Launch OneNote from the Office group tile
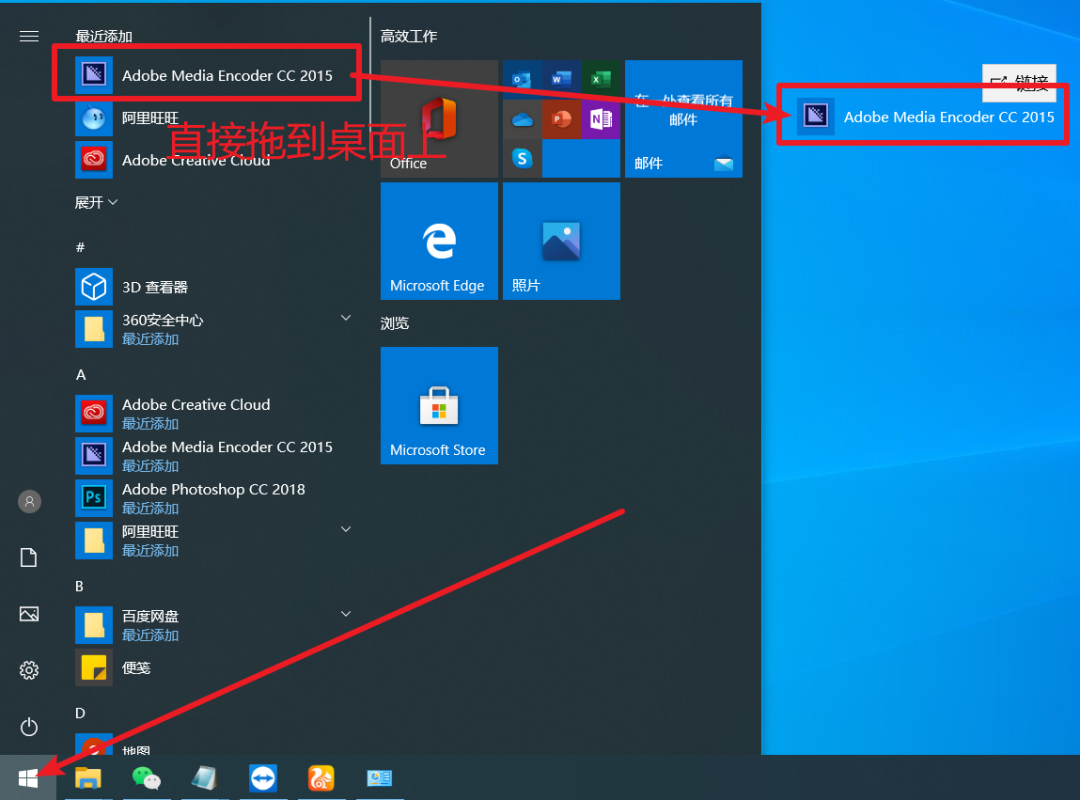1080x800 pixels. click(601, 119)
